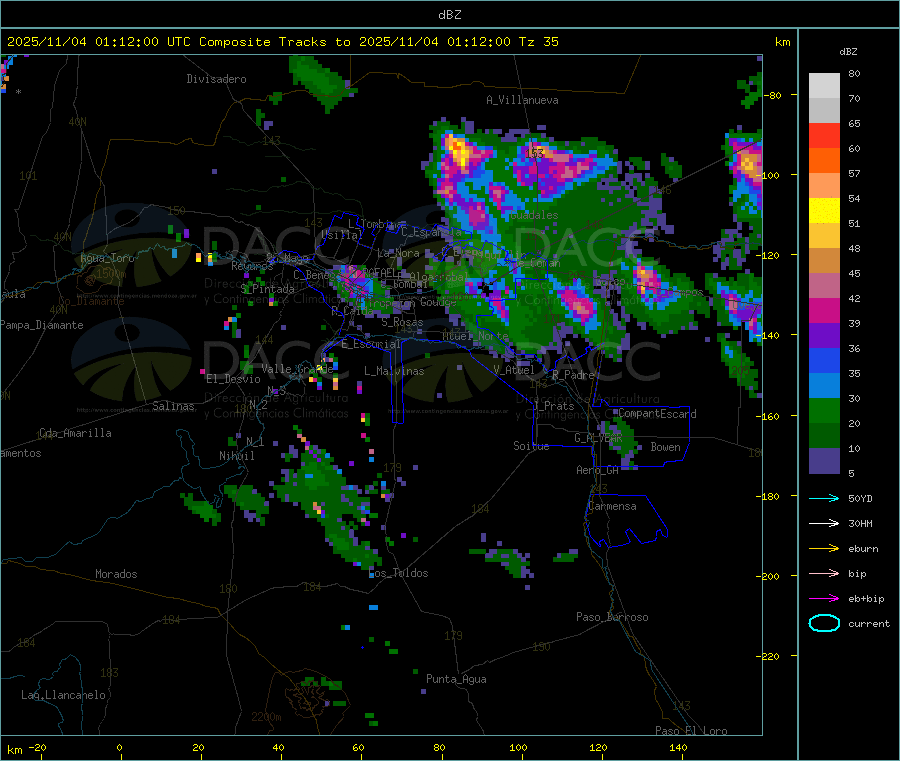The width and height of the screenshot is (900, 761).
Task: Click the -180 km vertical axis tick label
Action: (x=767, y=496)
